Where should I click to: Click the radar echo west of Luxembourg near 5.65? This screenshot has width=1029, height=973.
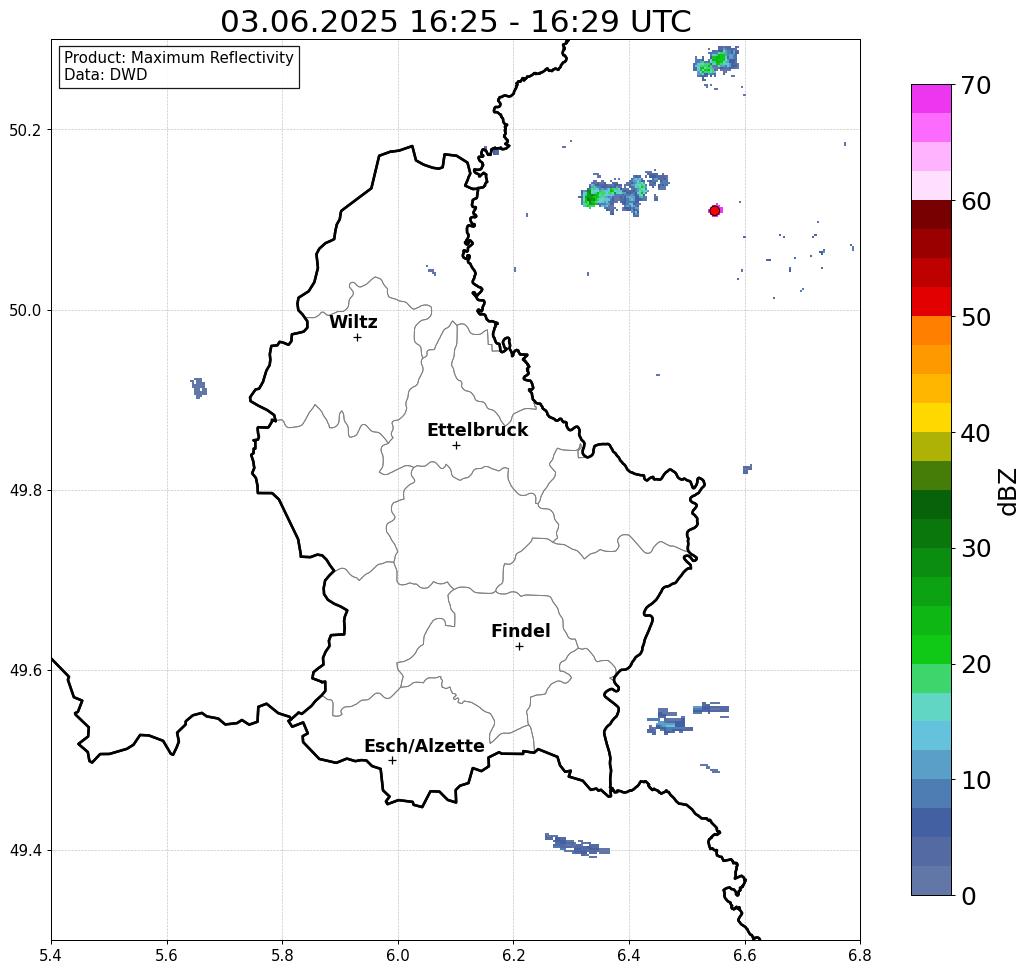[199, 388]
